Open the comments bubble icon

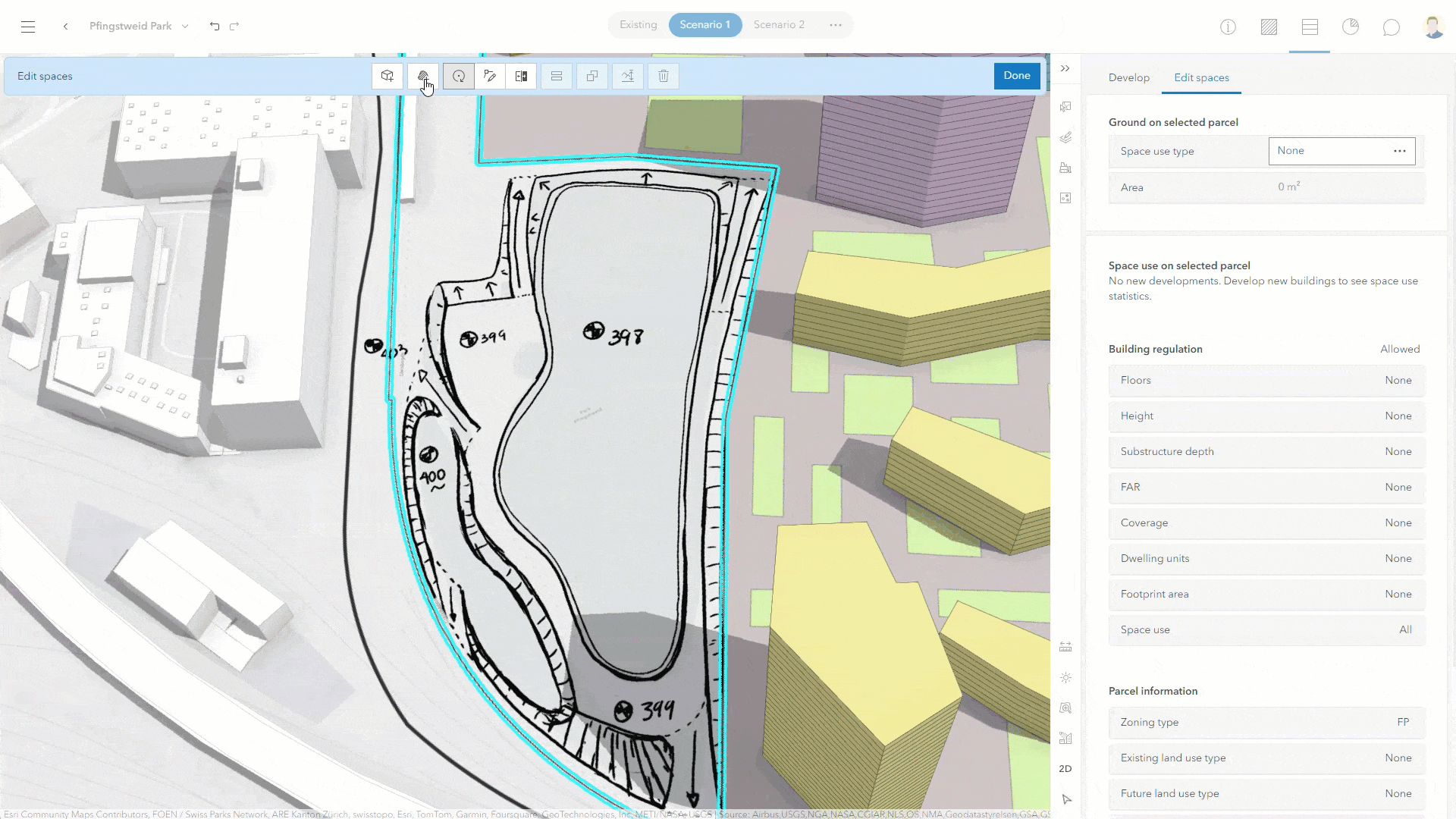point(1392,27)
